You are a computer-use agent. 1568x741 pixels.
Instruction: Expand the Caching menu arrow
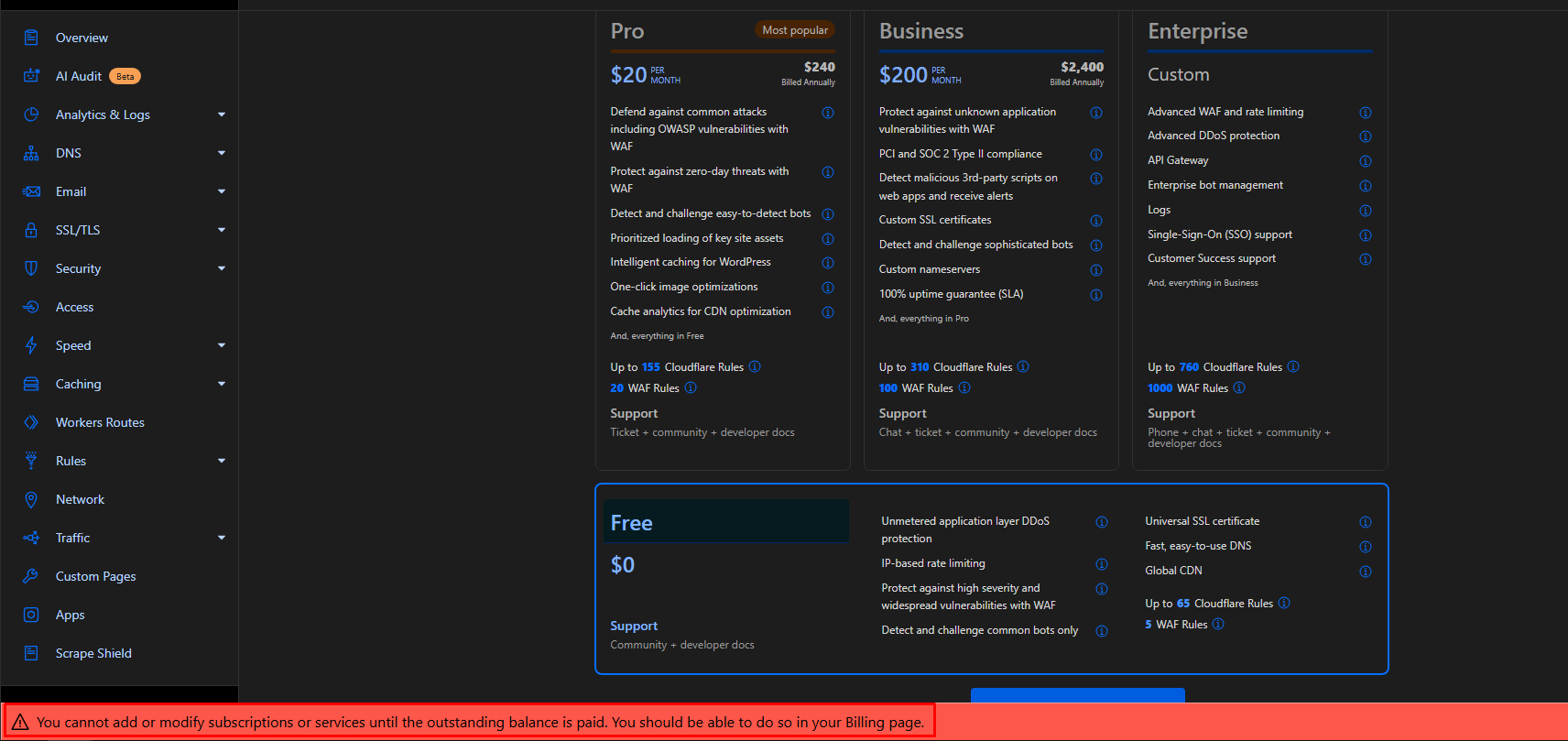pyautogui.click(x=222, y=384)
